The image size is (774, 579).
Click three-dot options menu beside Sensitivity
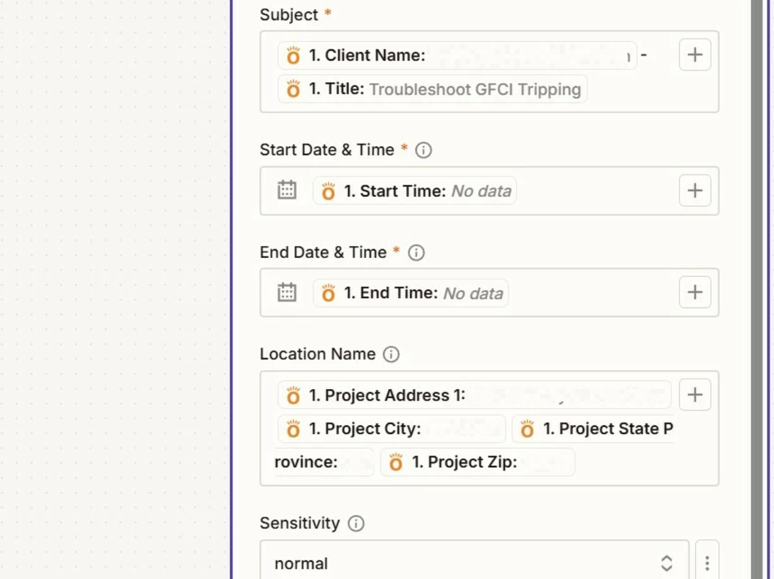(707, 563)
